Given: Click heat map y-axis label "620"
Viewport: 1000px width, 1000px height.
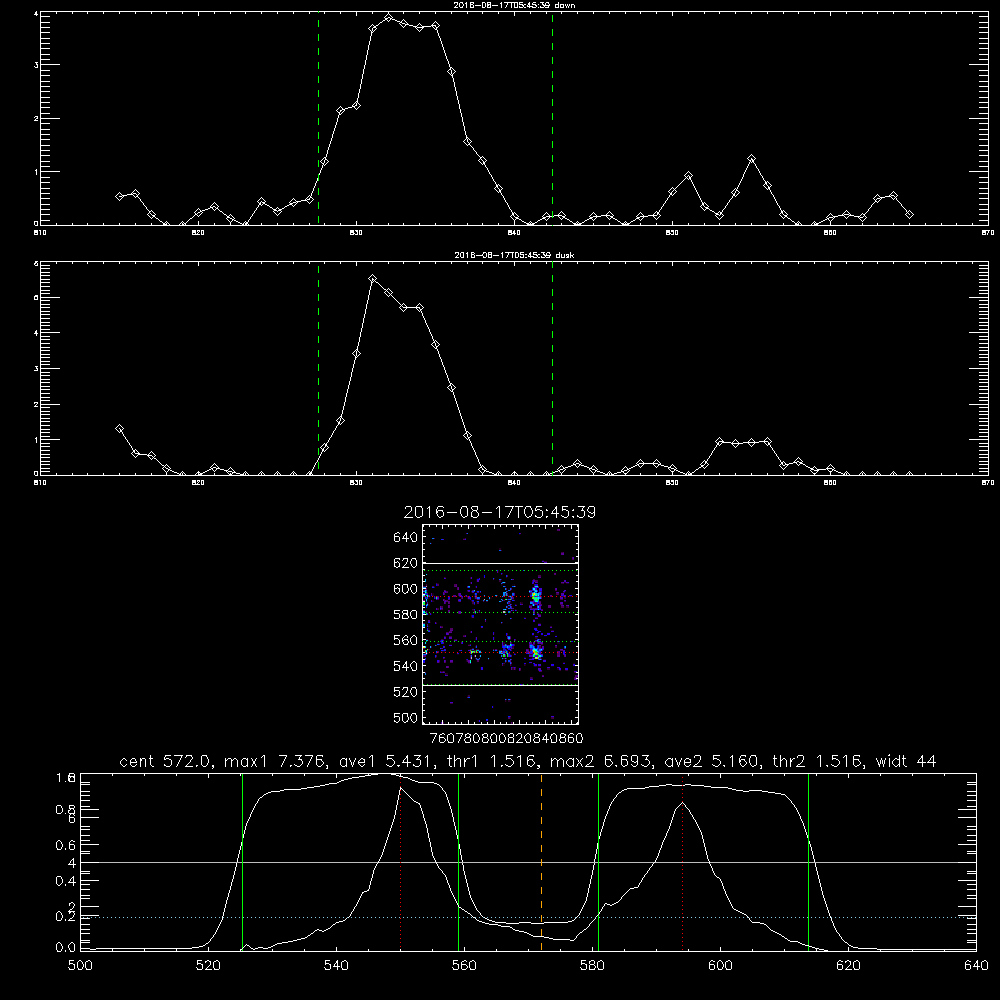Looking at the screenshot, I should tap(406, 563).
